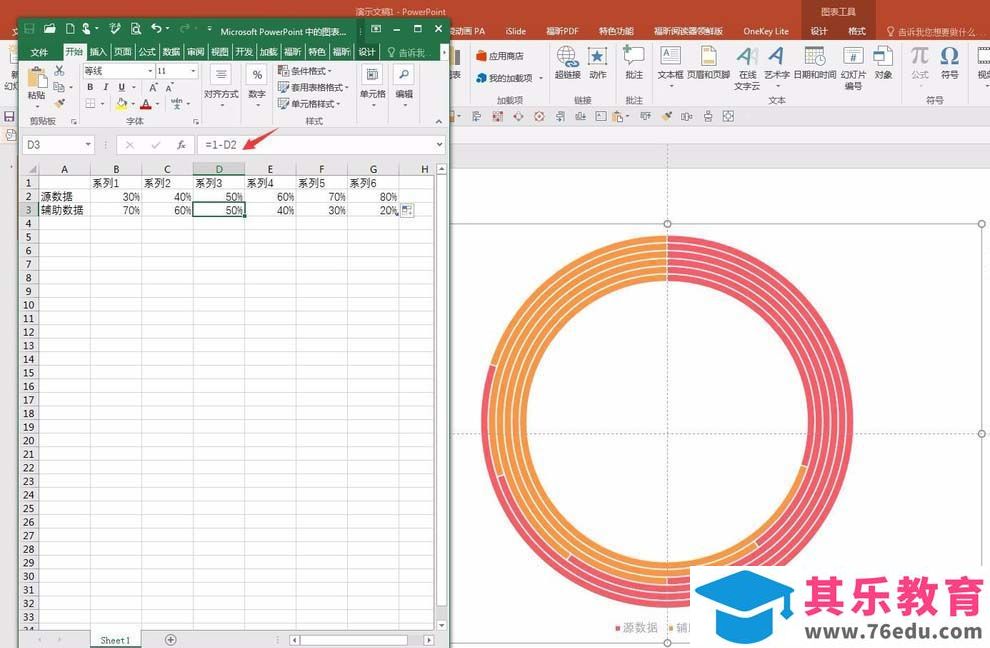Insert a comment (批注) in PowerPoint
This screenshot has width=990, height=648.
coord(634,63)
